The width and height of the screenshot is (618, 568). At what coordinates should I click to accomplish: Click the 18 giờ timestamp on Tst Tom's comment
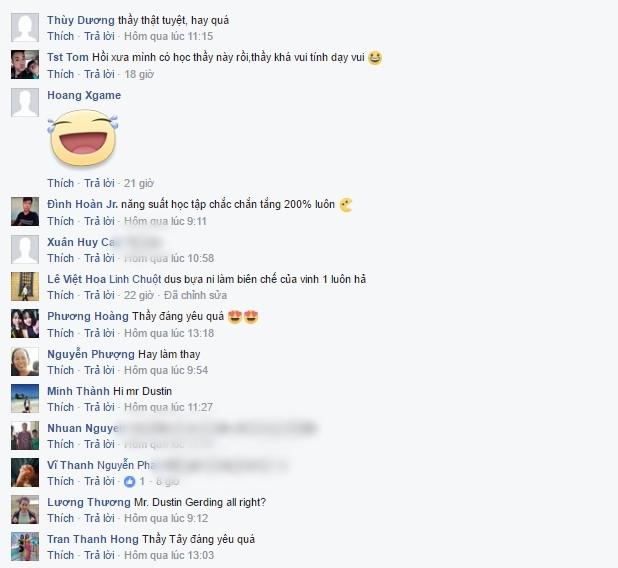(x=139, y=74)
